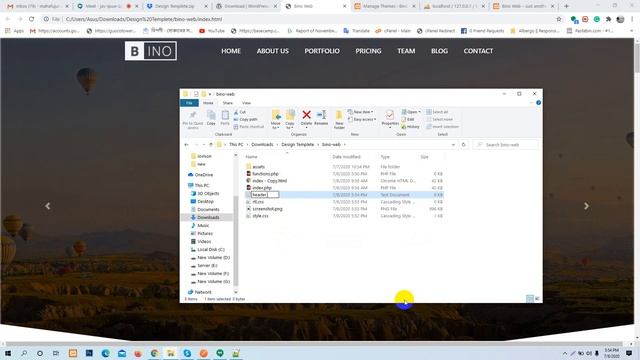Click the Search bino-web input field
This screenshot has width=640, height=360.
click(506, 144)
